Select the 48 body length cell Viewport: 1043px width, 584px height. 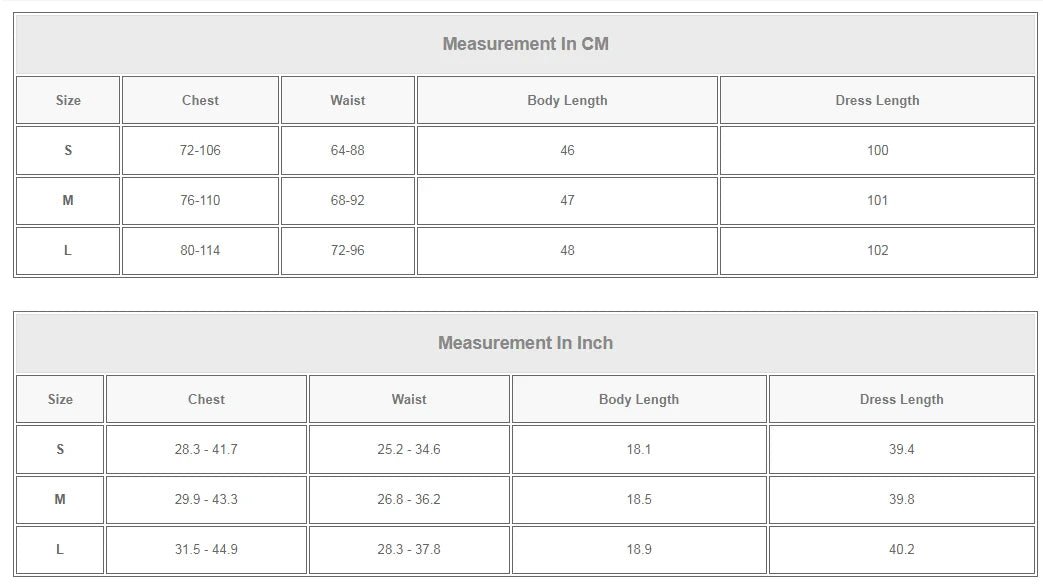point(567,251)
